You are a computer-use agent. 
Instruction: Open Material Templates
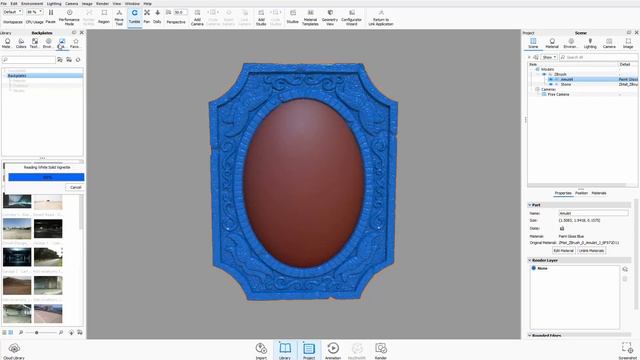pyautogui.click(x=310, y=17)
